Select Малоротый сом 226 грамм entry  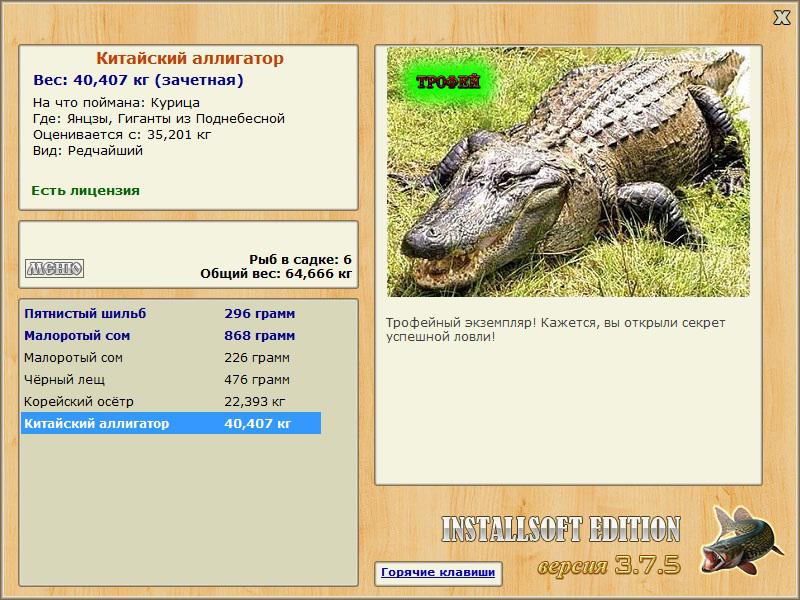point(171,358)
